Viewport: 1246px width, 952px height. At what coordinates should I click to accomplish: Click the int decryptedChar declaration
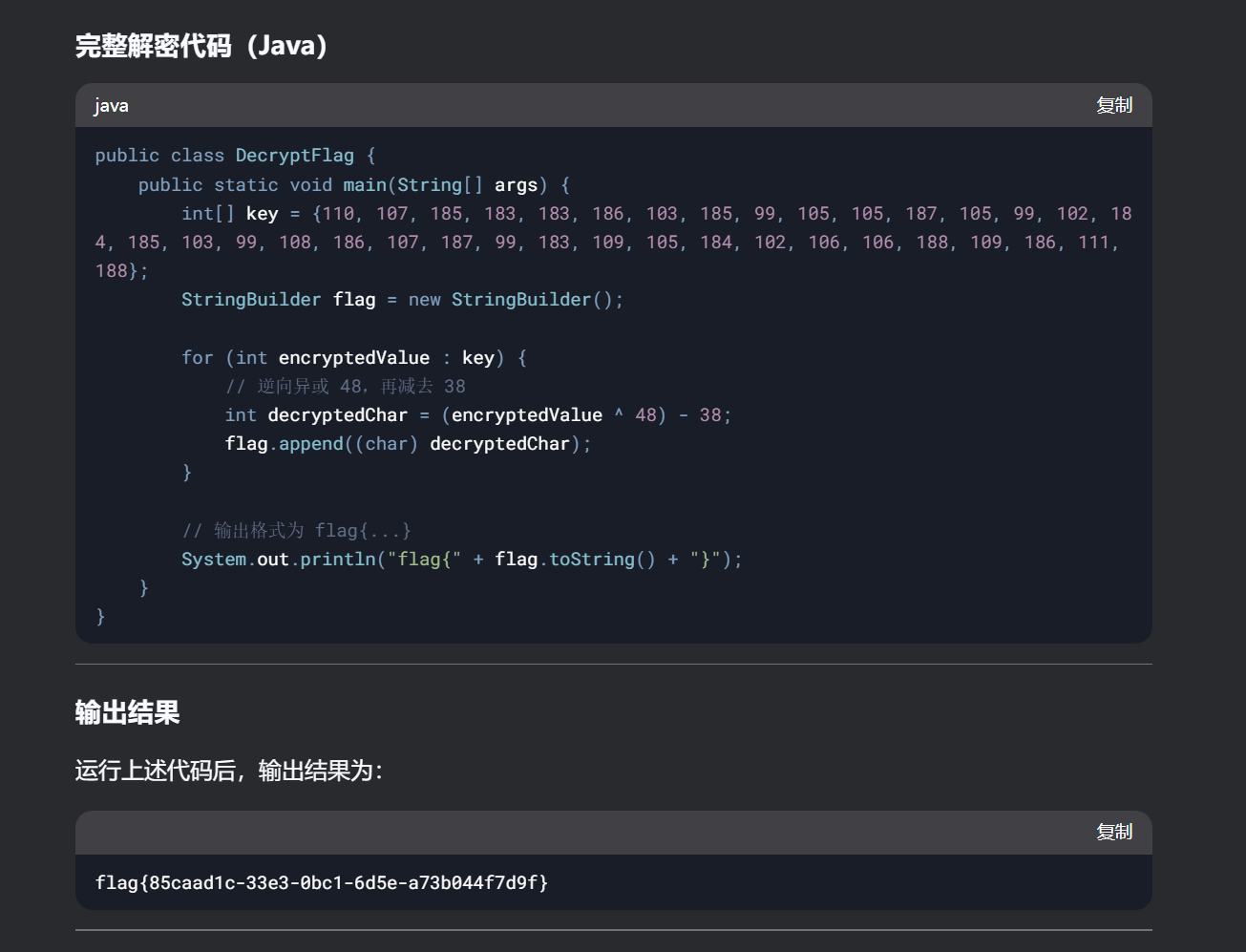coord(316,415)
